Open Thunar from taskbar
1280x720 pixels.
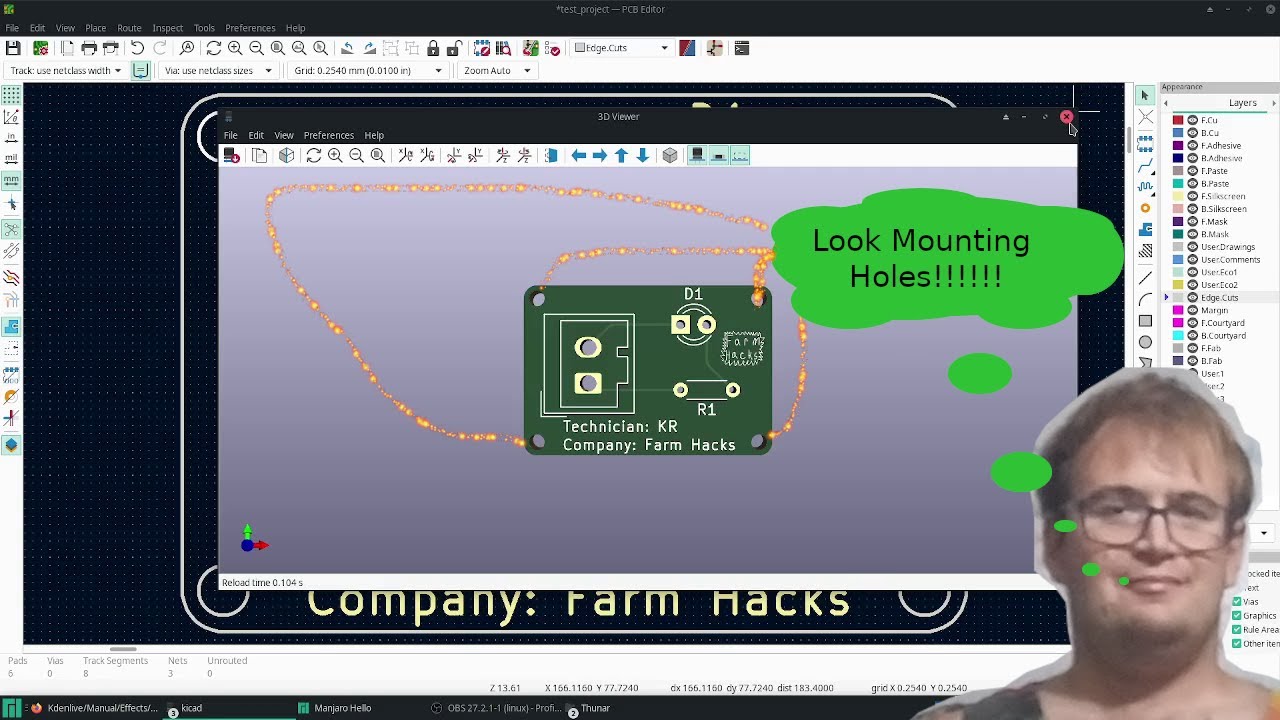[595, 708]
